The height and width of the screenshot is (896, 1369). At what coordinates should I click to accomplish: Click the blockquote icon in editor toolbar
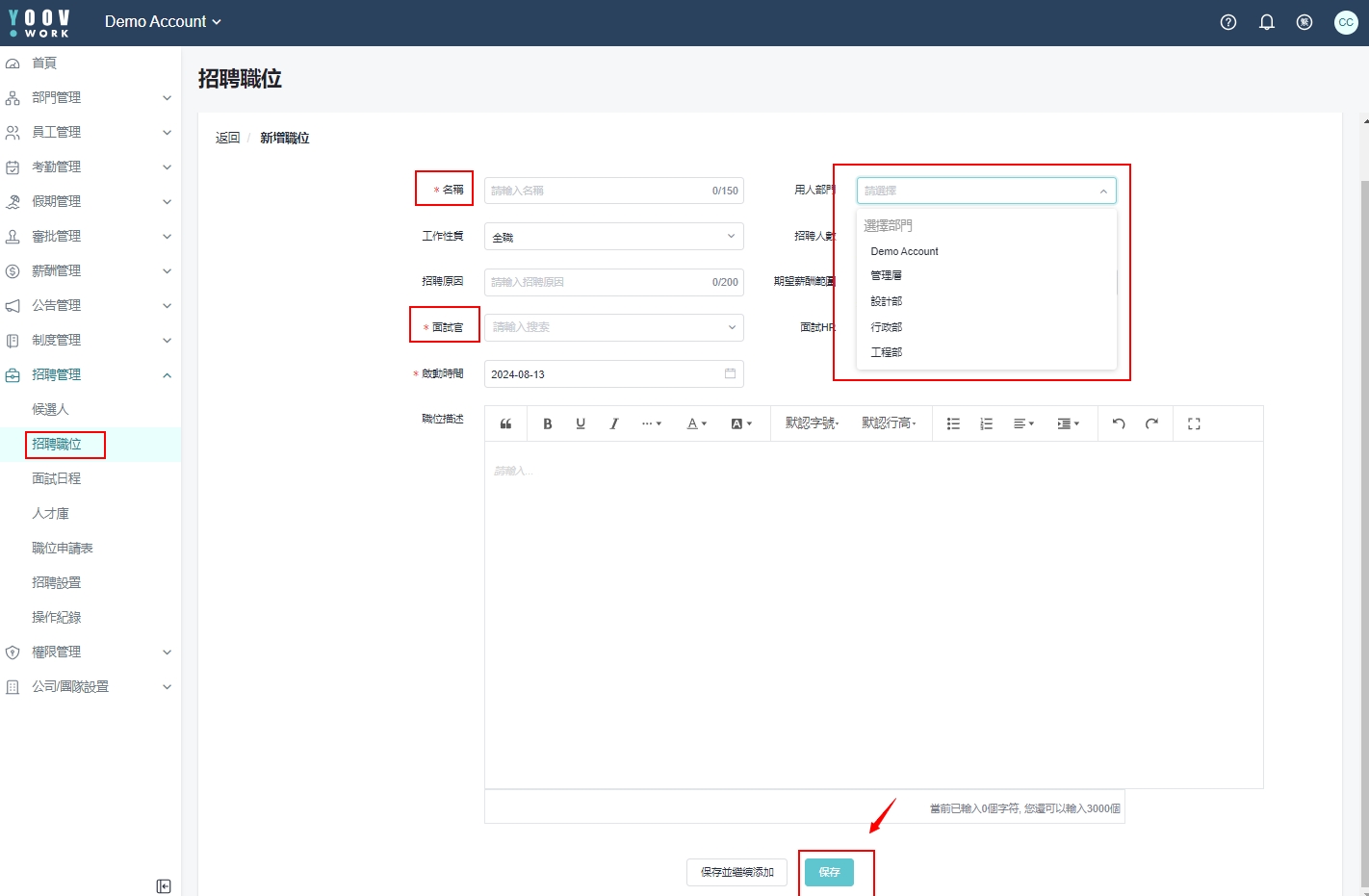pyautogui.click(x=505, y=423)
